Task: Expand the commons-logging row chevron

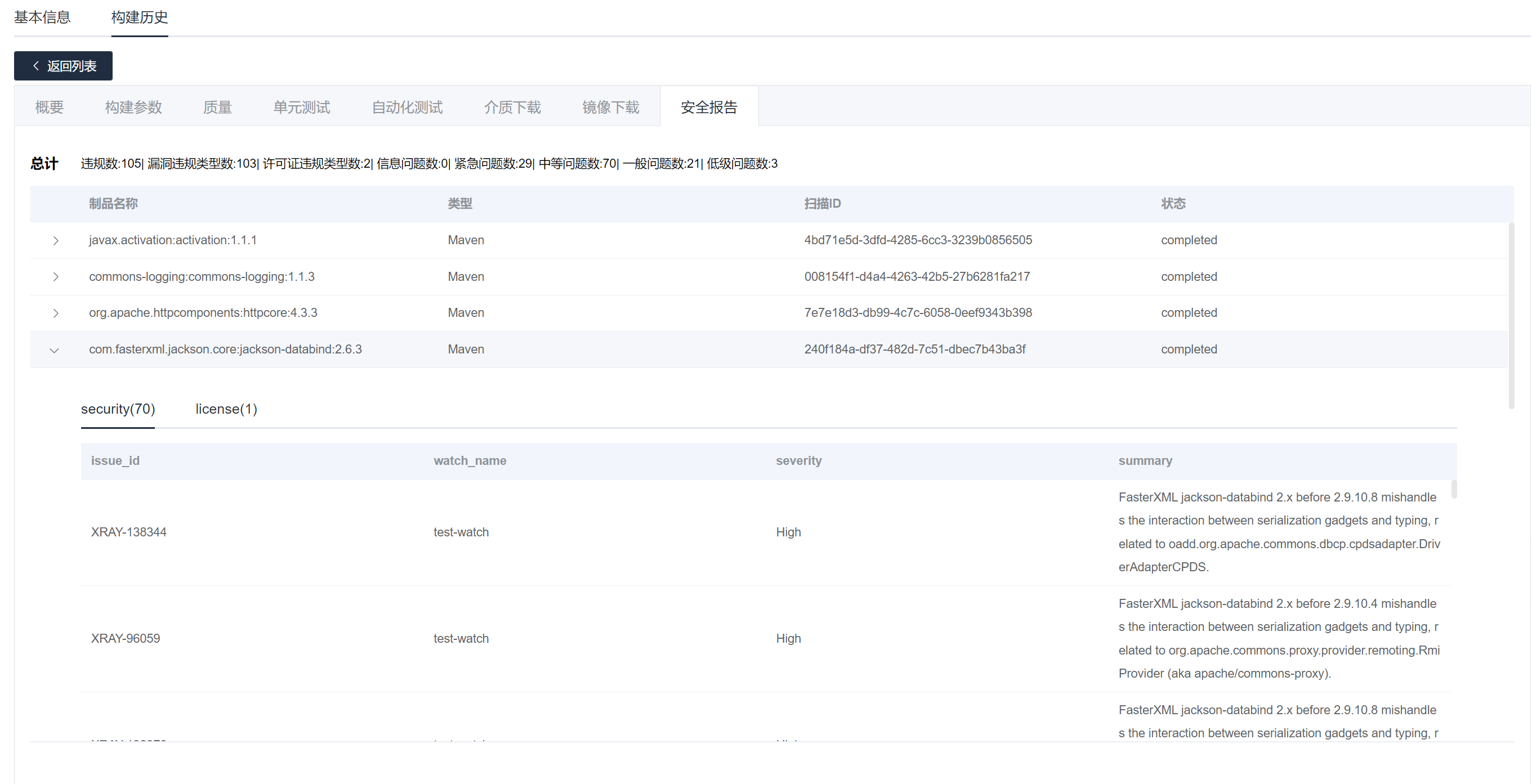Action: tap(55, 276)
